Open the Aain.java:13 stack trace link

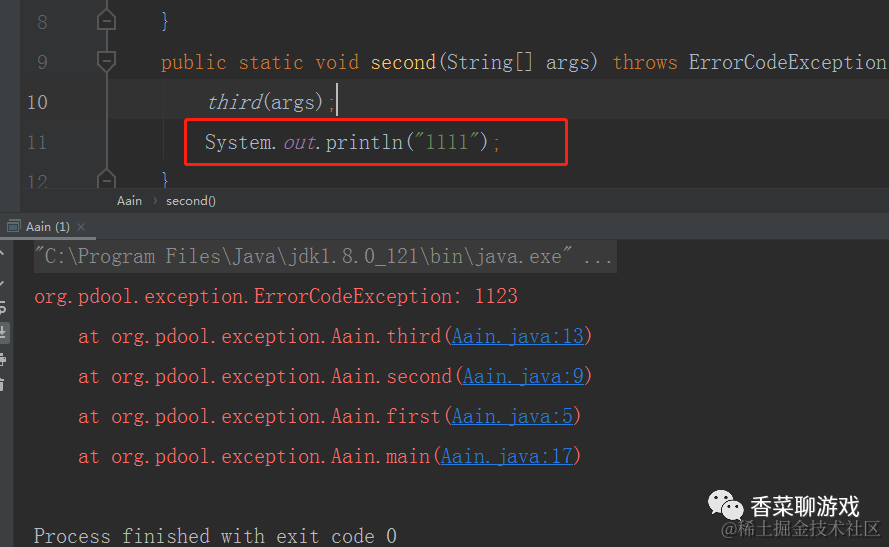518,337
